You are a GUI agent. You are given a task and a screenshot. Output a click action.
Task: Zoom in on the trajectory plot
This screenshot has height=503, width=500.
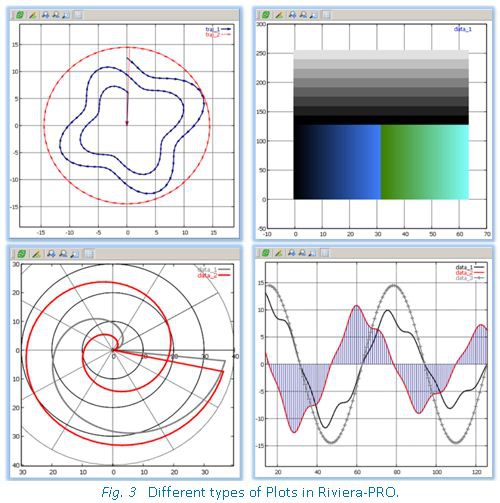(45, 15)
